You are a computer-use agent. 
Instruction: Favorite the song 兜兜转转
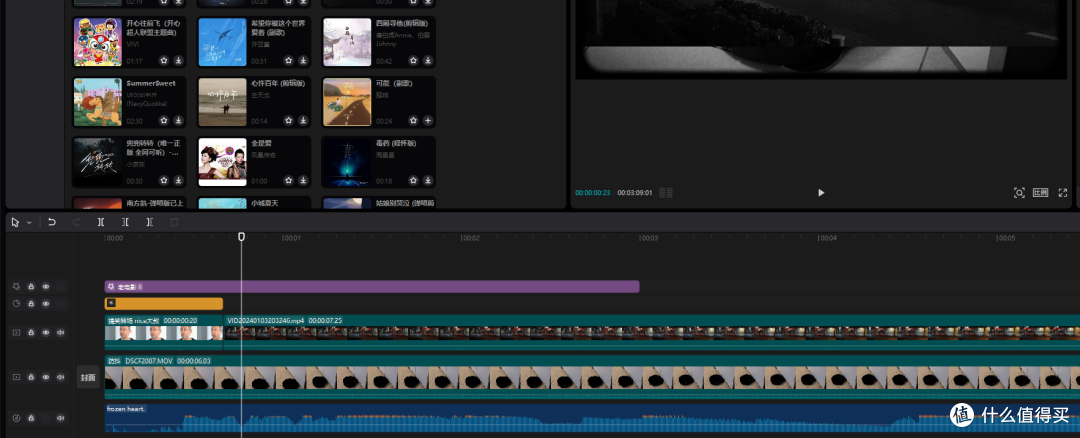click(x=164, y=180)
